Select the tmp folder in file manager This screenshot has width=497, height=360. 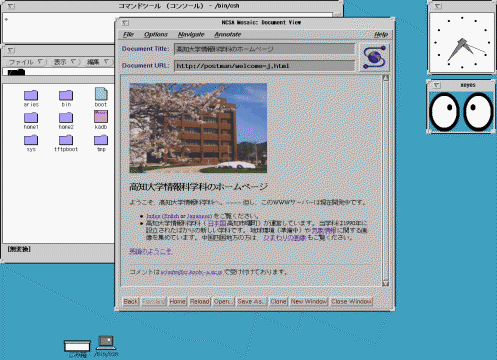(101, 140)
